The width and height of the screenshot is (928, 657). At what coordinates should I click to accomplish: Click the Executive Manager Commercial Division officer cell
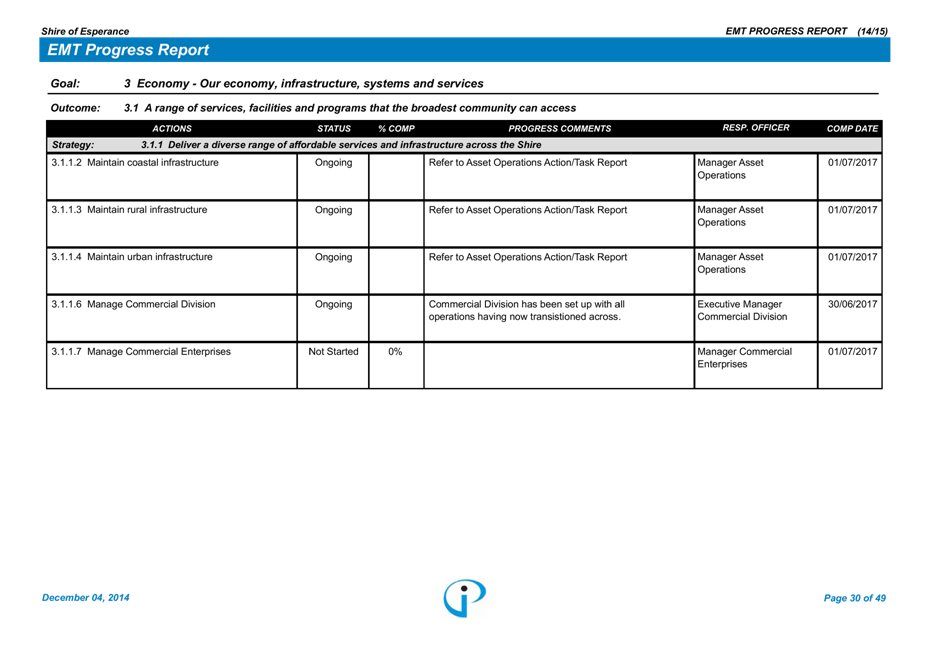742,310
